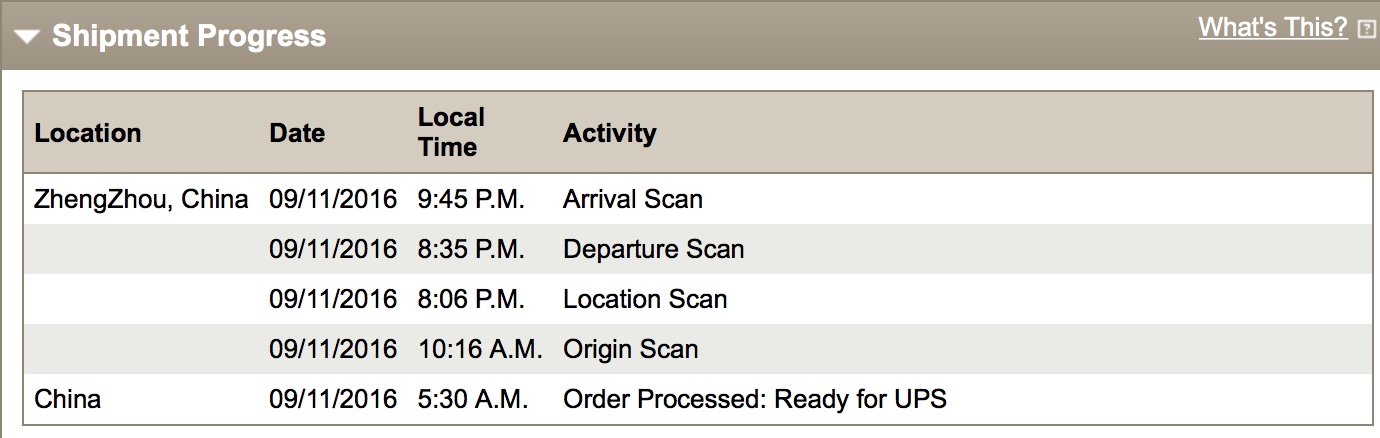Click the 9:45 P.M. time cell
1380x438 pixels.
point(471,199)
